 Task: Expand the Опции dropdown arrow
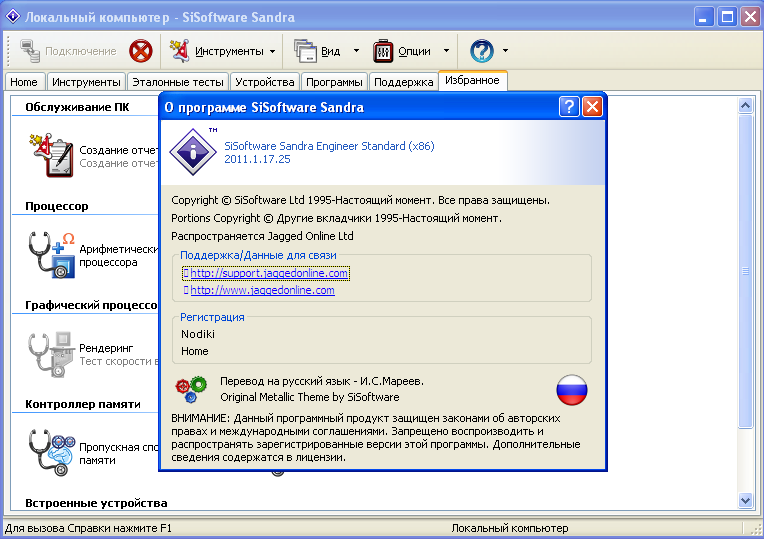446,51
